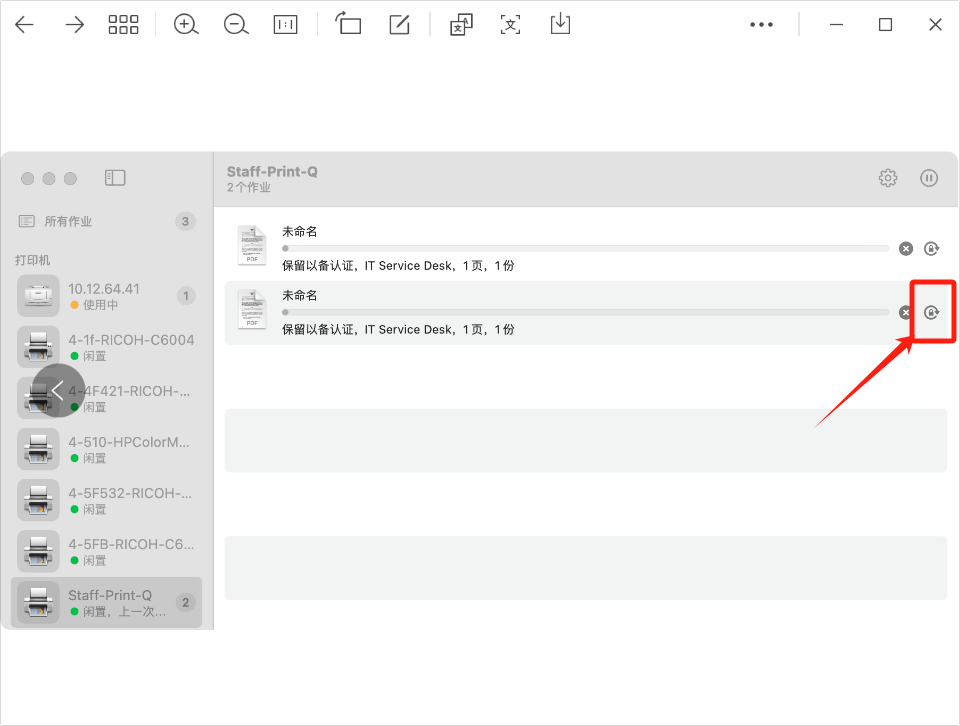Show image at 1:1 actual size
960x726 pixels.
coord(286,25)
